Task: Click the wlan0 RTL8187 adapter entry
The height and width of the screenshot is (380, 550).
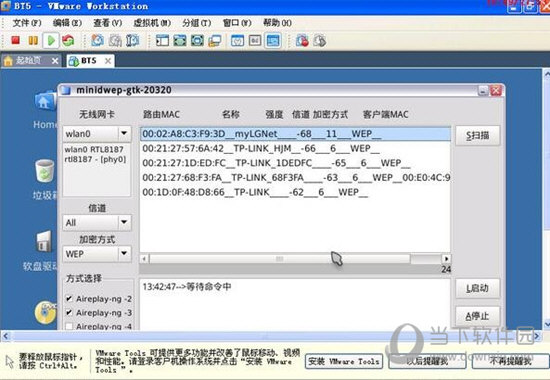Action: (x=95, y=154)
